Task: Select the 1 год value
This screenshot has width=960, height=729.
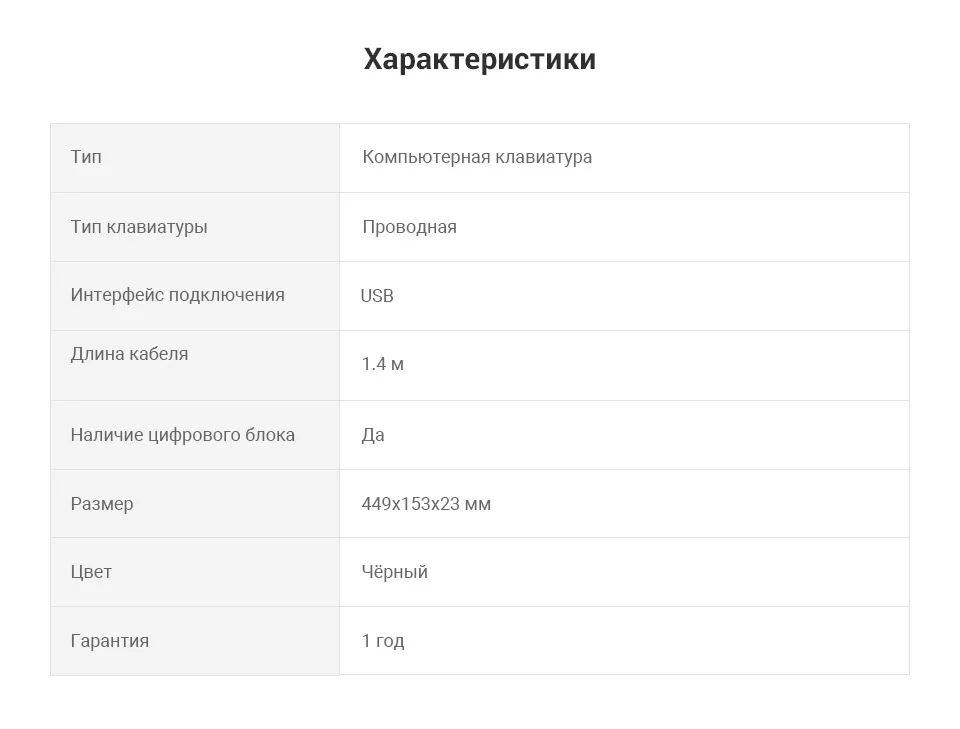Action: click(383, 641)
